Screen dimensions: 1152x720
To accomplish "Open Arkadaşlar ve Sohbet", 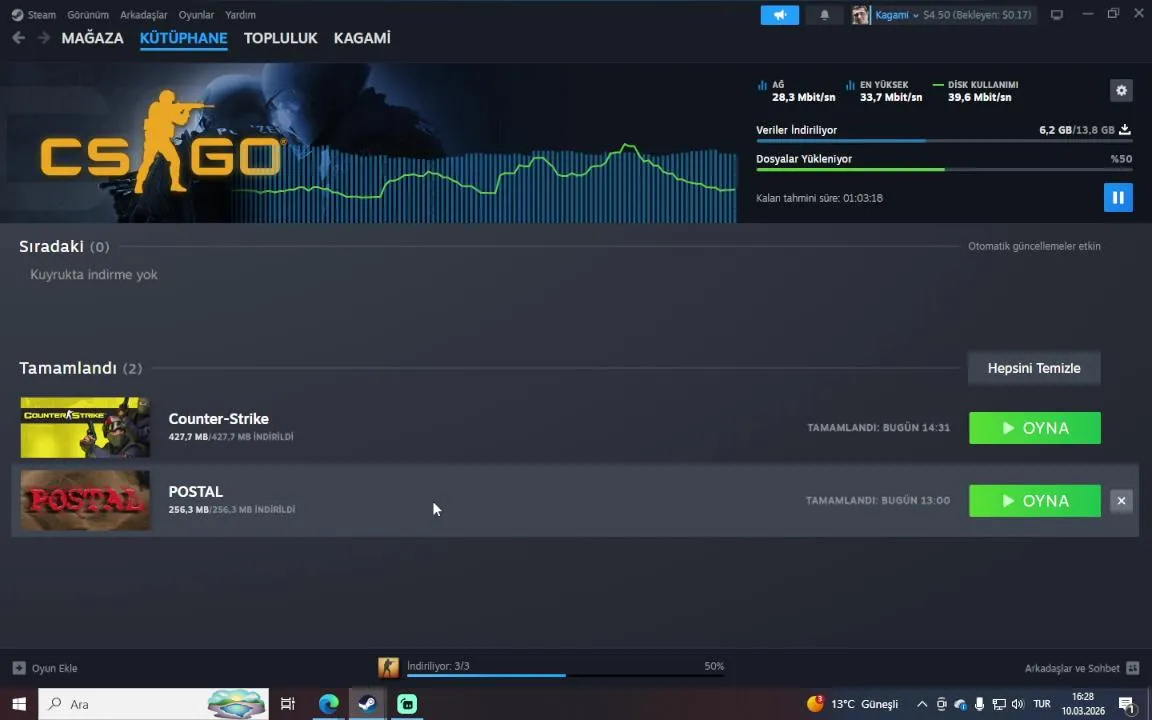I will (x=1072, y=668).
